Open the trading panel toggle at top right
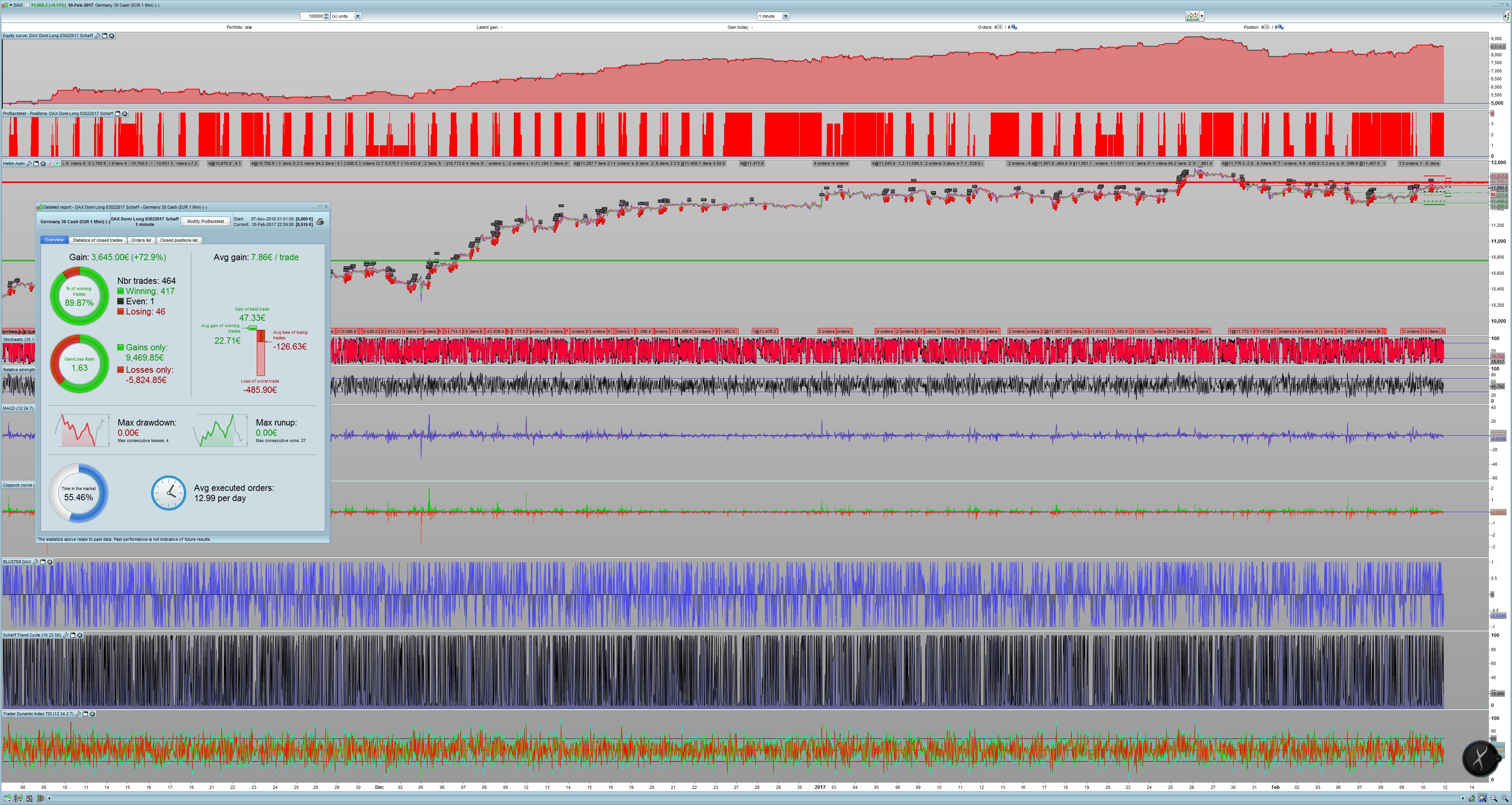The height and width of the screenshot is (805, 1512). point(1507,17)
